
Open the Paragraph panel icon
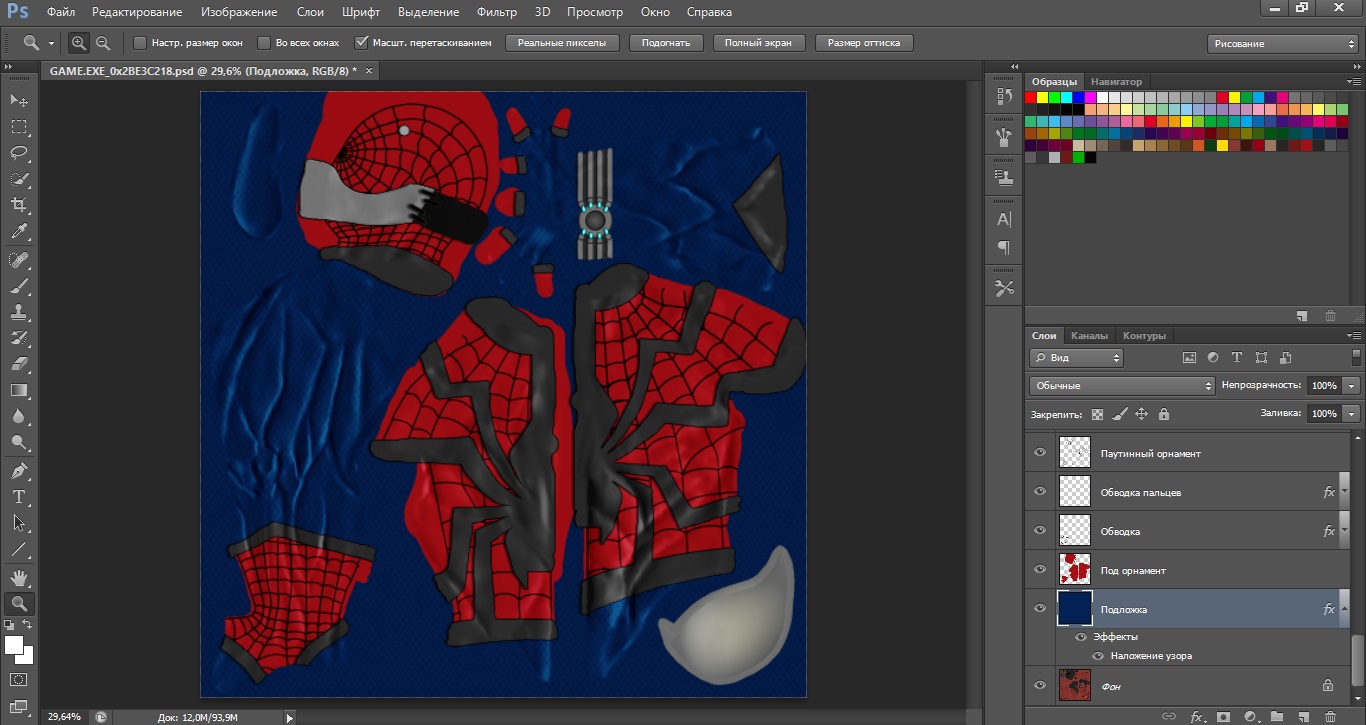[x=1004, y=246]
